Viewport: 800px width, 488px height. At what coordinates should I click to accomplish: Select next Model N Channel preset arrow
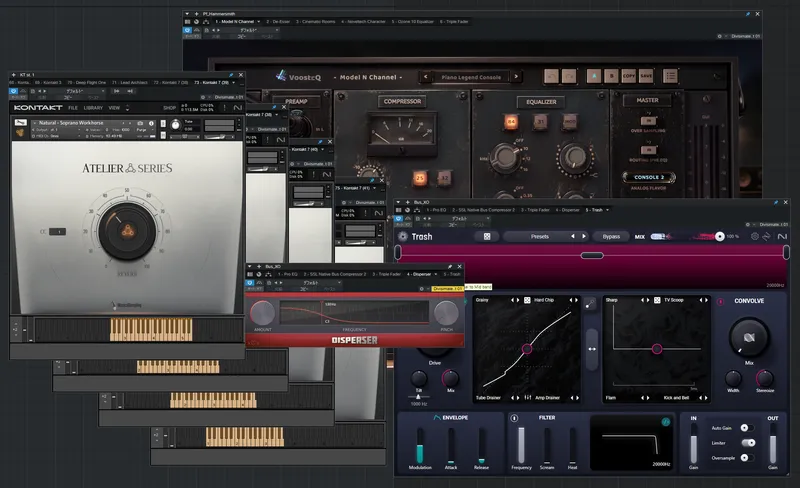click(516, 77)
